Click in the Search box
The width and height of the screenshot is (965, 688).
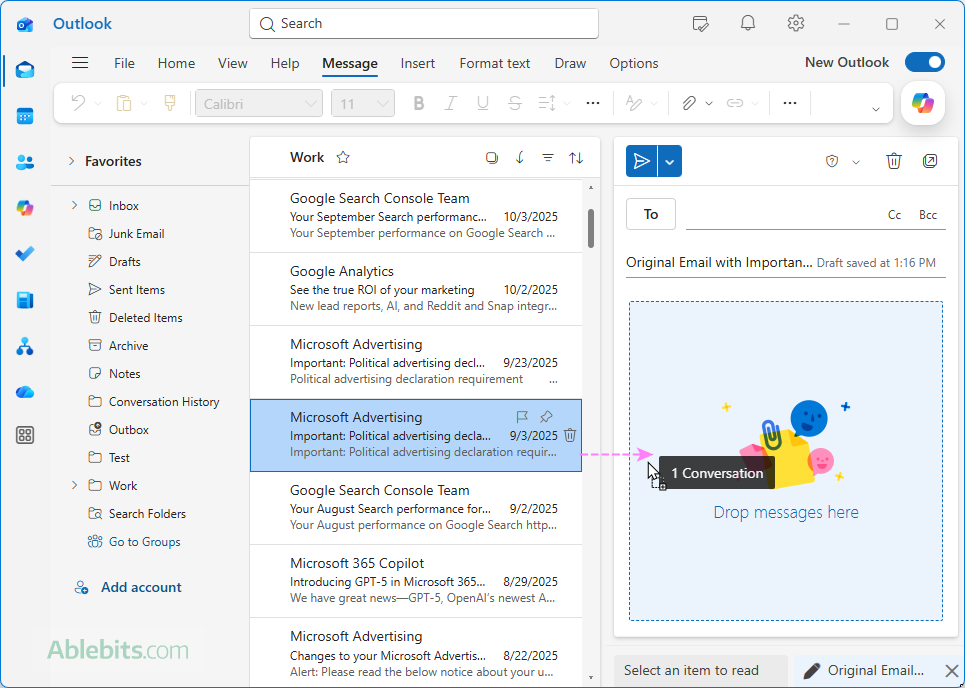coord(424,24)
